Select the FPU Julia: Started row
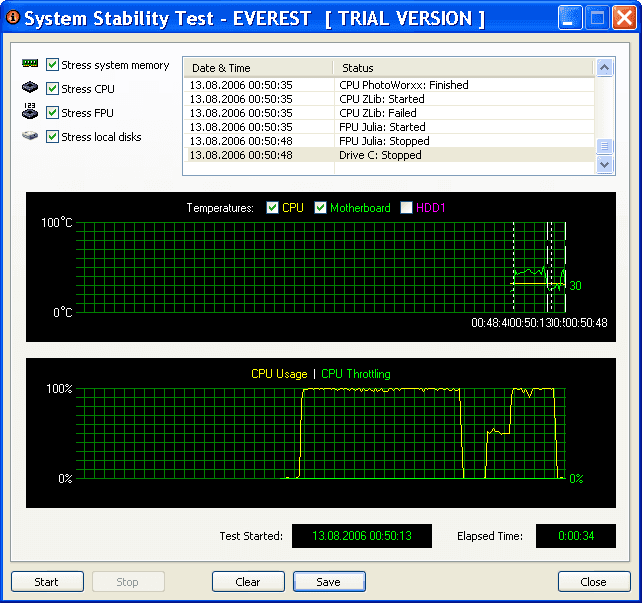The height and width of the screenshot is (603, 642). 389,127
